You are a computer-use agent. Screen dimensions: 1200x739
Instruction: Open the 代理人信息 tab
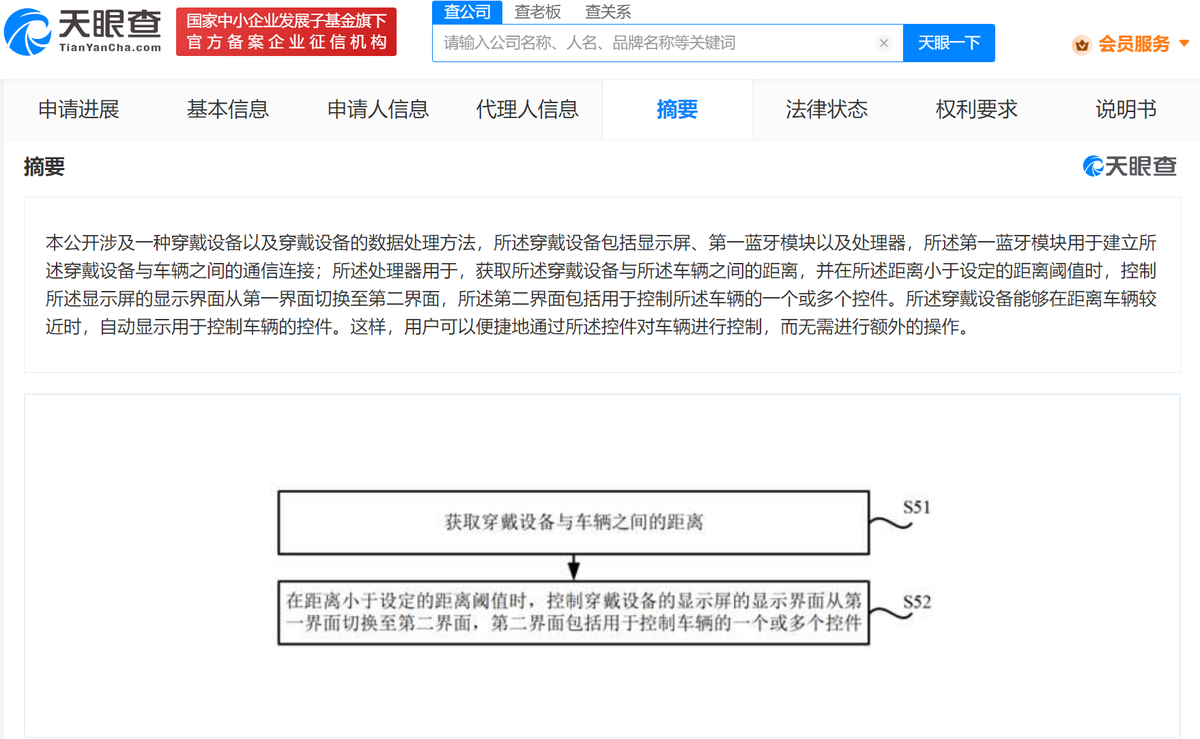click(526, 110)
